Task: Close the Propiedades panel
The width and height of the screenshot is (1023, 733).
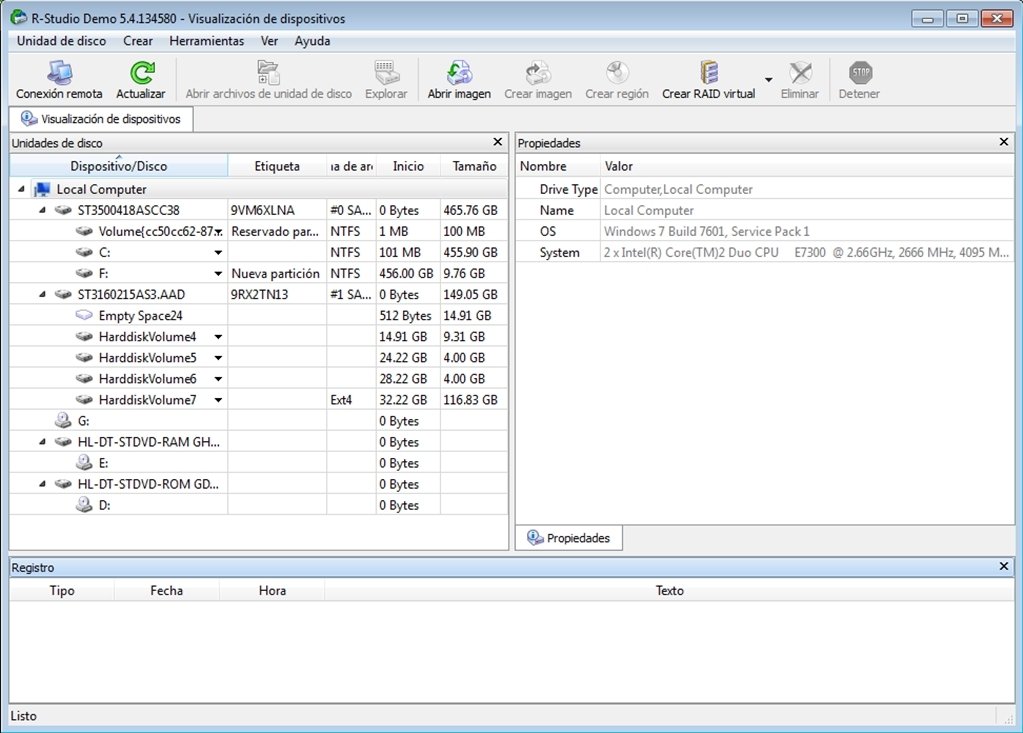Action: tap(1004, 142)
